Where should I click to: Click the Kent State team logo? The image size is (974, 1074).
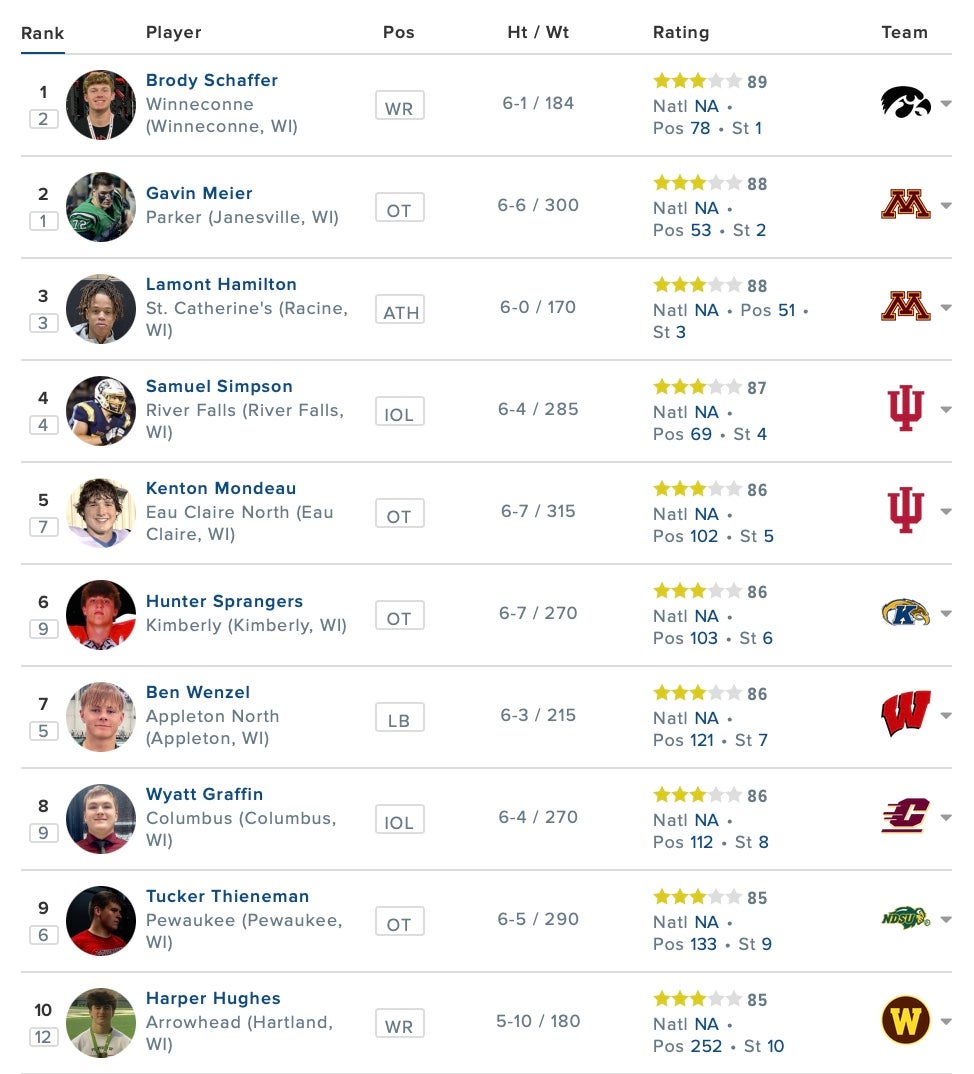(x=905, y=613)
